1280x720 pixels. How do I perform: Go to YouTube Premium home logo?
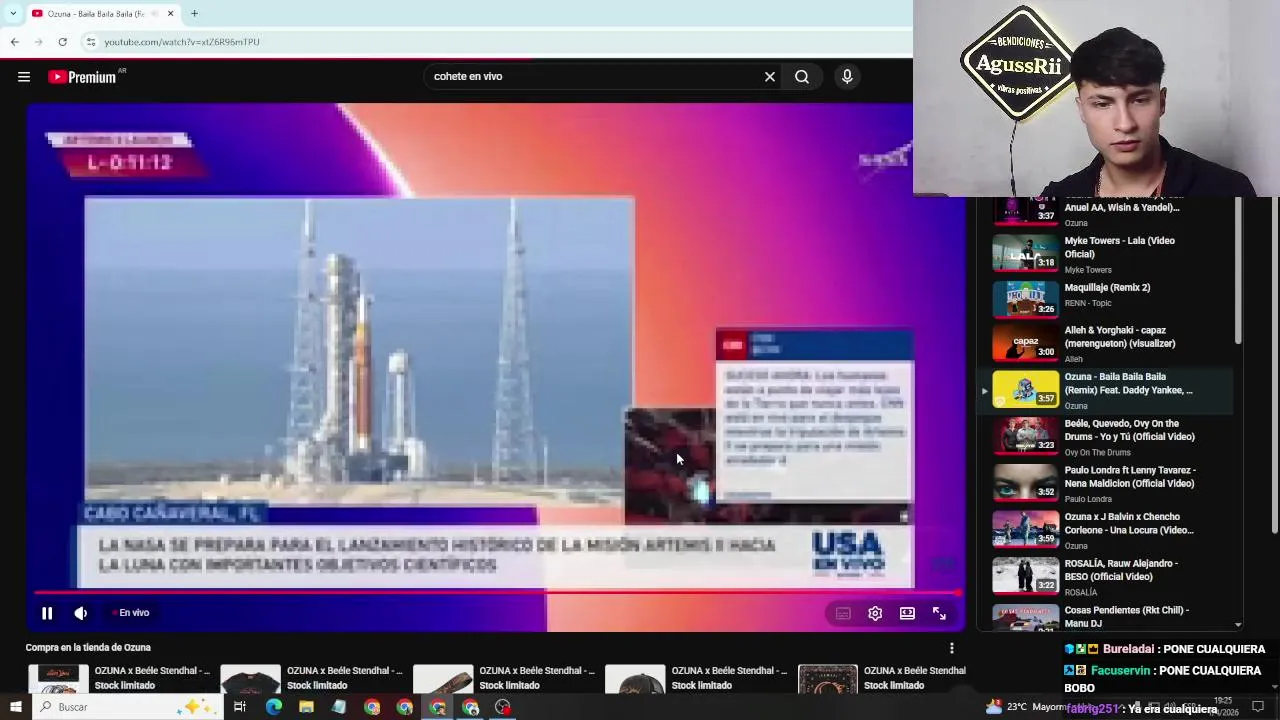click(83, 77)
